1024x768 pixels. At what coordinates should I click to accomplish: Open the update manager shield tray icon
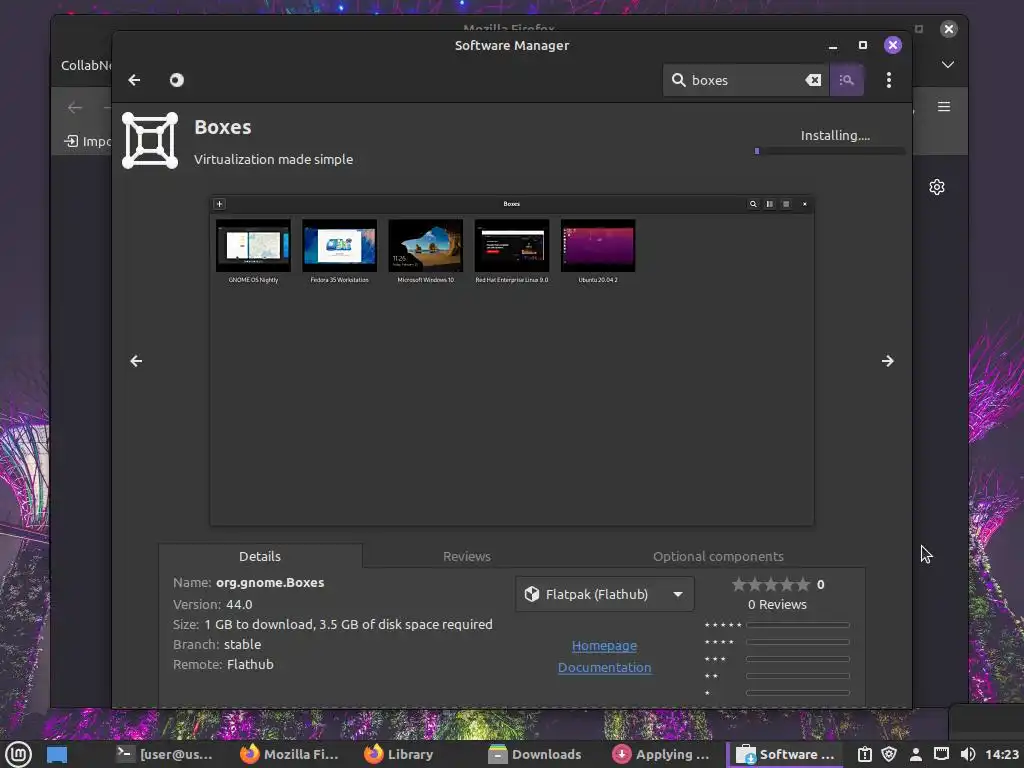889,754
